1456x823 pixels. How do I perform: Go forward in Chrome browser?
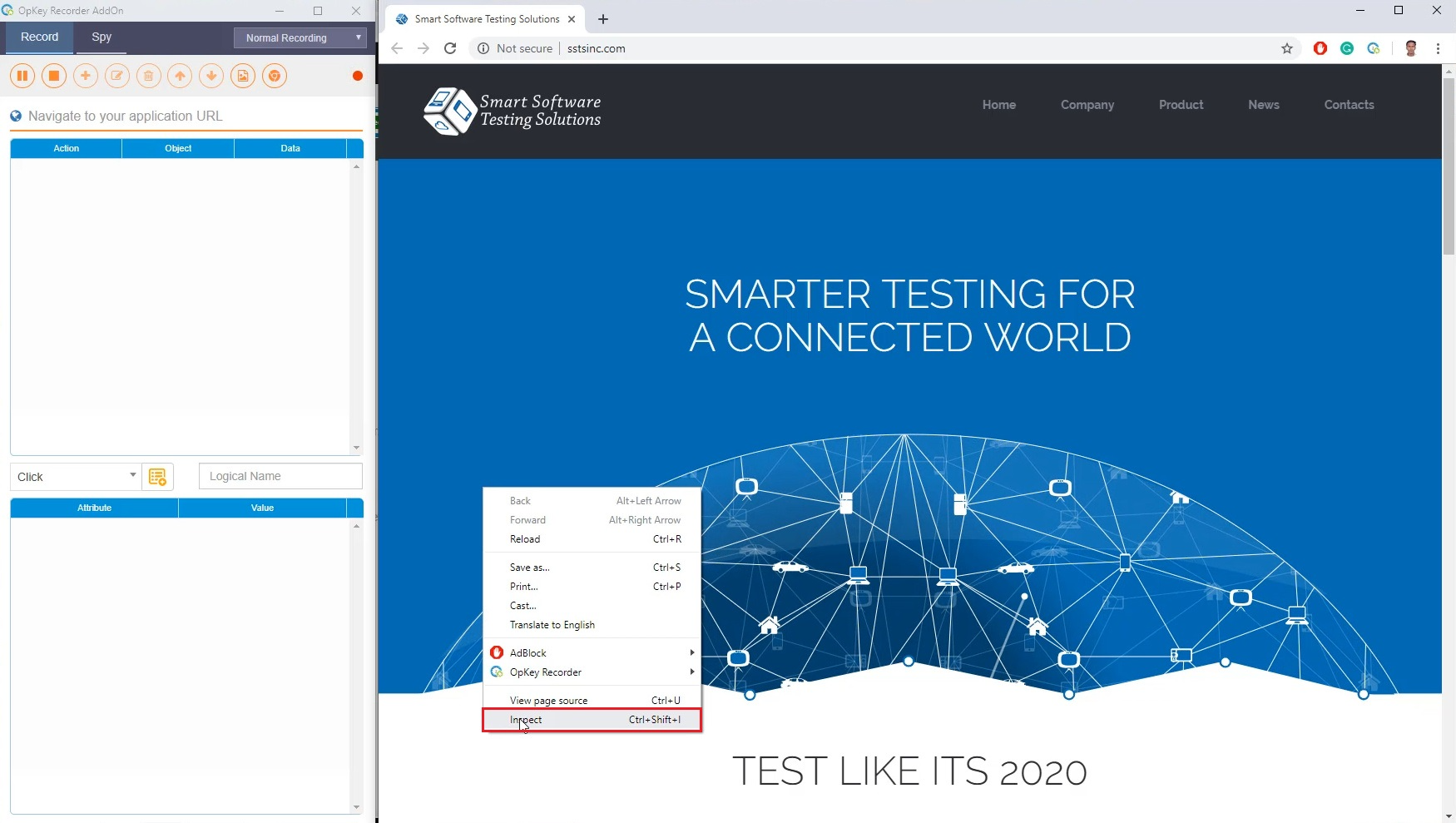point(423,48)
